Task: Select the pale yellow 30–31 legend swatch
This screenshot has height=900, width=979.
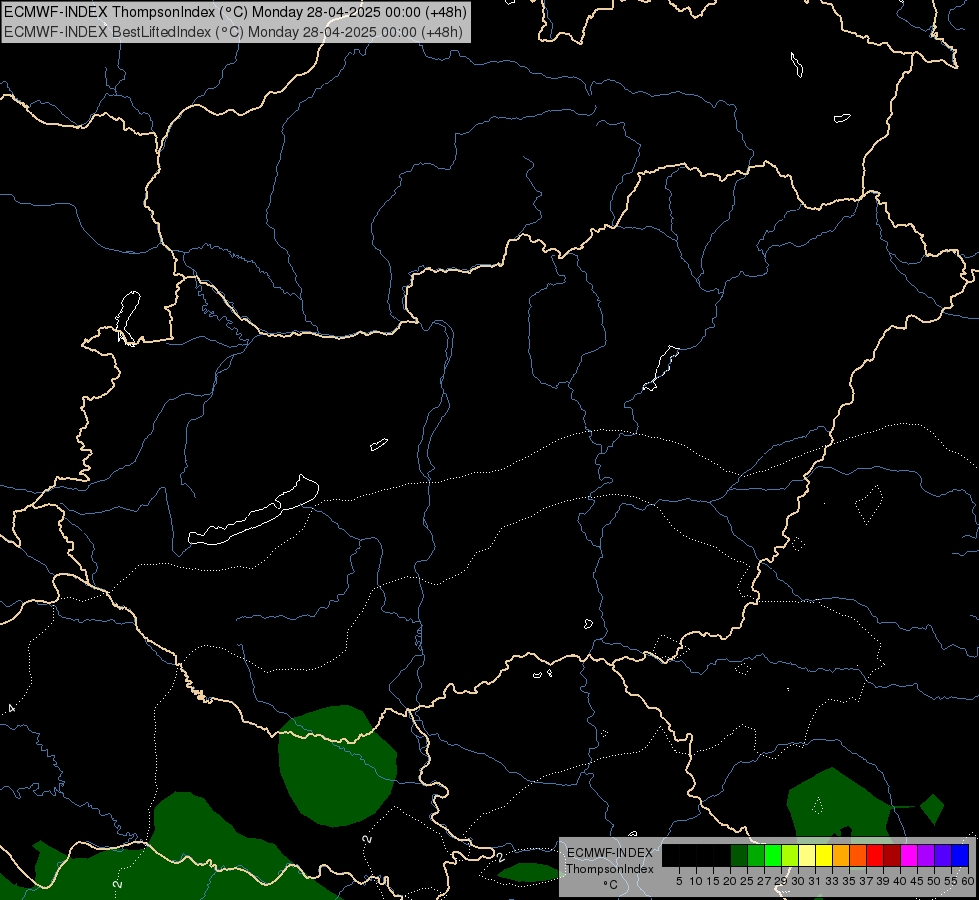Action: [807, 855]
